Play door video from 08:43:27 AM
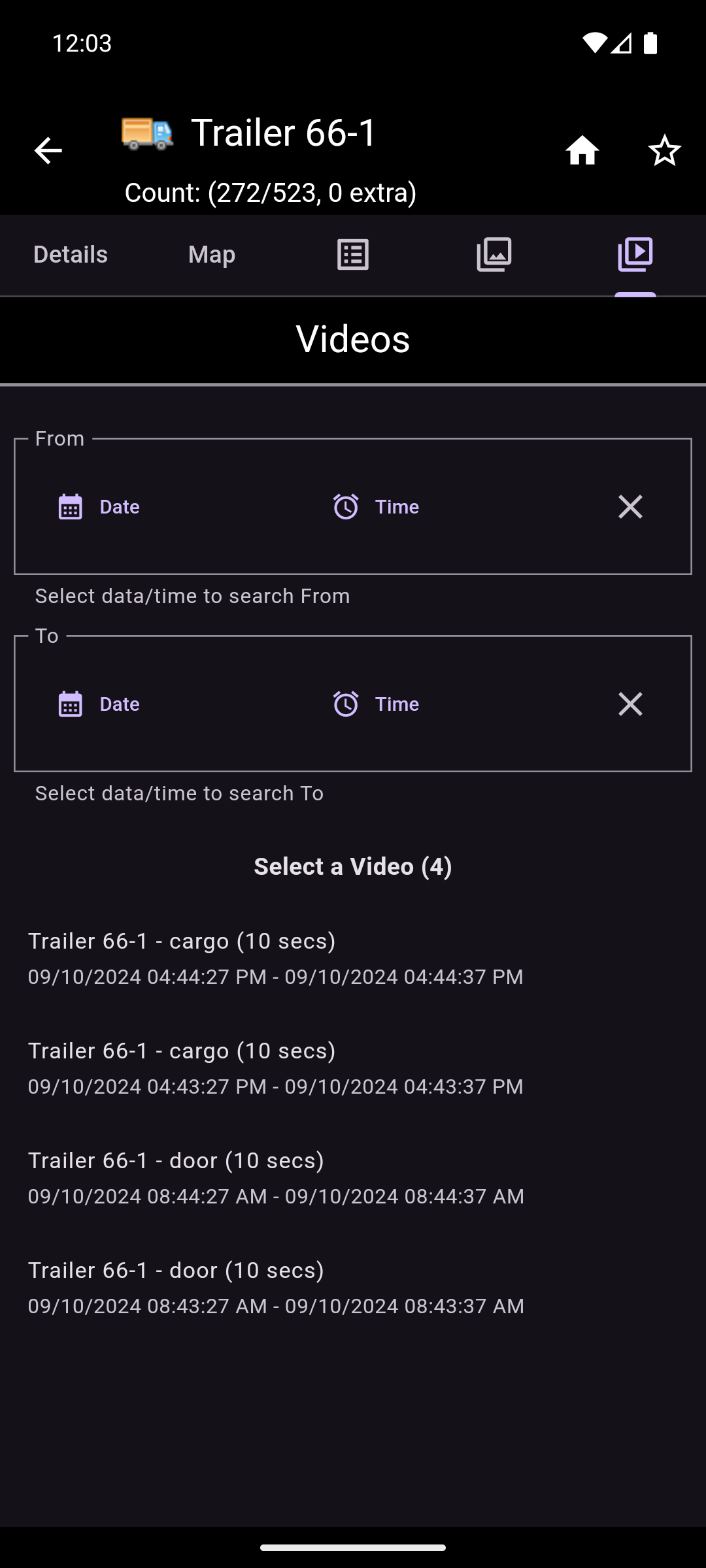The width and height of the screenshot is (706, 1568). click(x=276, y=1287)
